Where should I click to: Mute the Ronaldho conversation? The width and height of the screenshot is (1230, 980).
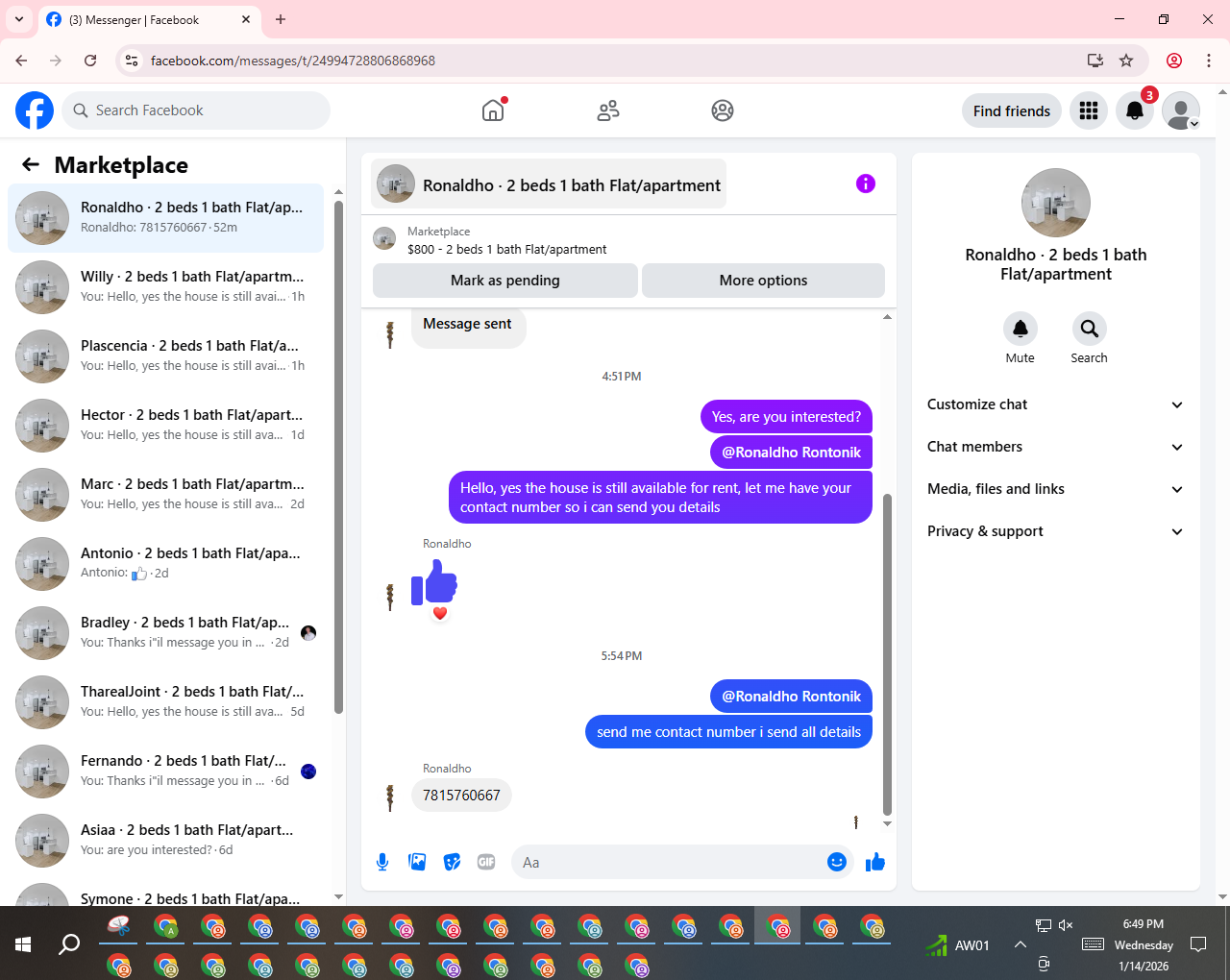pos(1021,329)
